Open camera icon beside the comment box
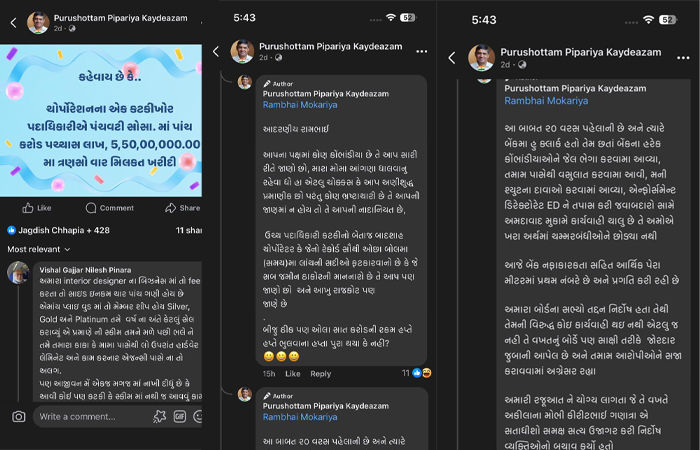The width and height of the screenshot is (700, 450). 18,417
